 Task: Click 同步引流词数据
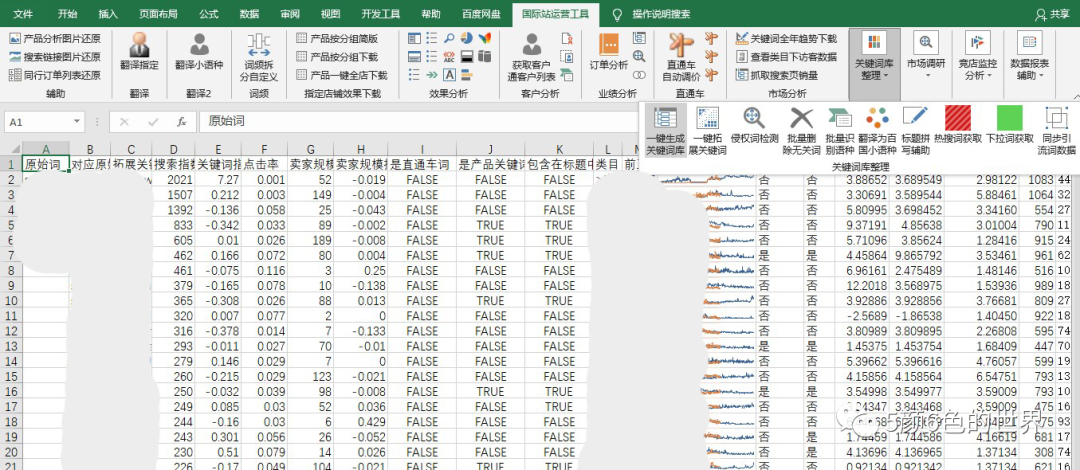click(x=1057, y=131)
